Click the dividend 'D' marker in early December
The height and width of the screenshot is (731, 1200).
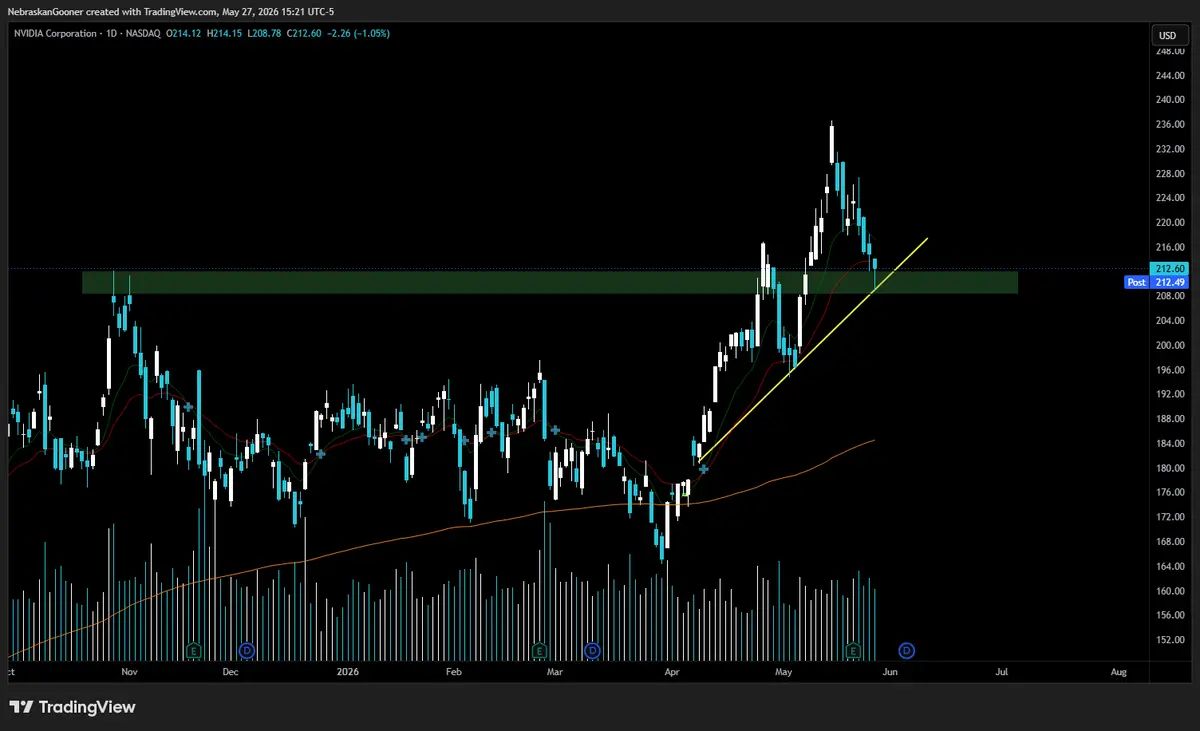click(x=247, y=651)
